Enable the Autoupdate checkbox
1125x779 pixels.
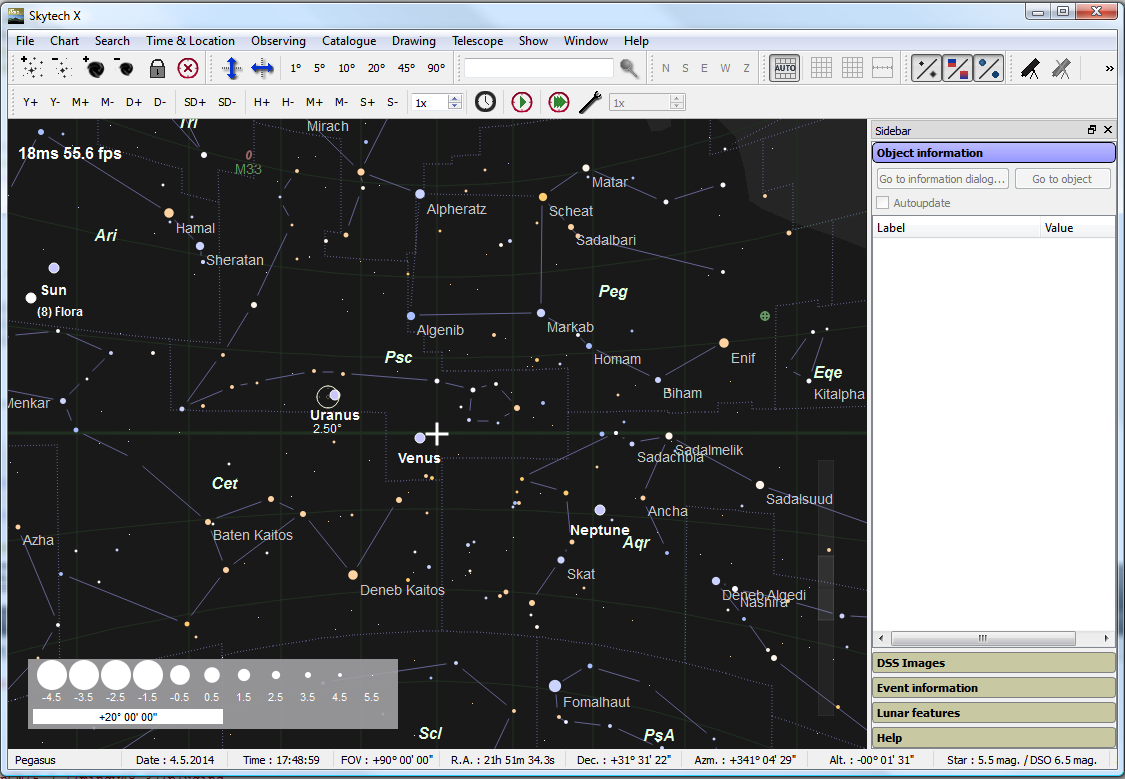pyautogui.click(x=882, y=203)
